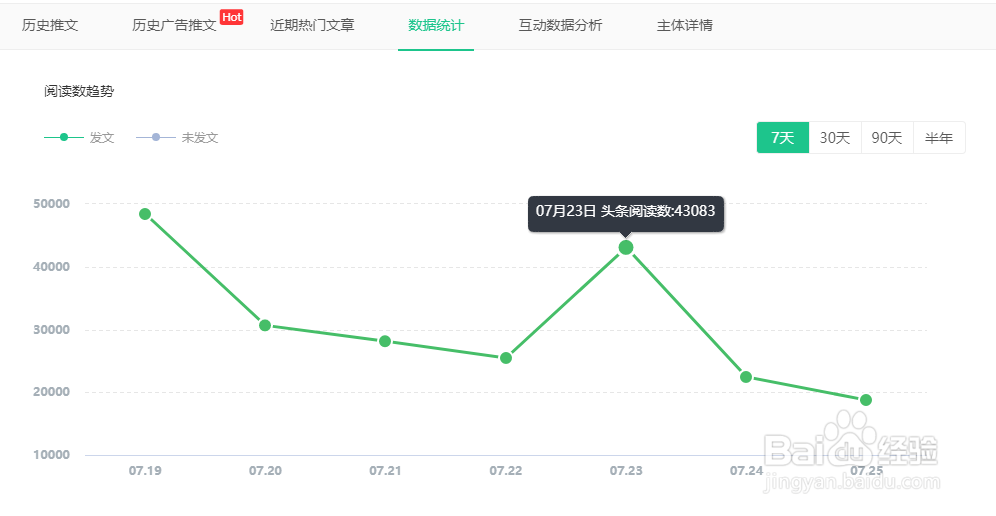996x516 pixels.
Task: Click the 07.22 data point
Action: pyautogui.click(x=506, y=358)
